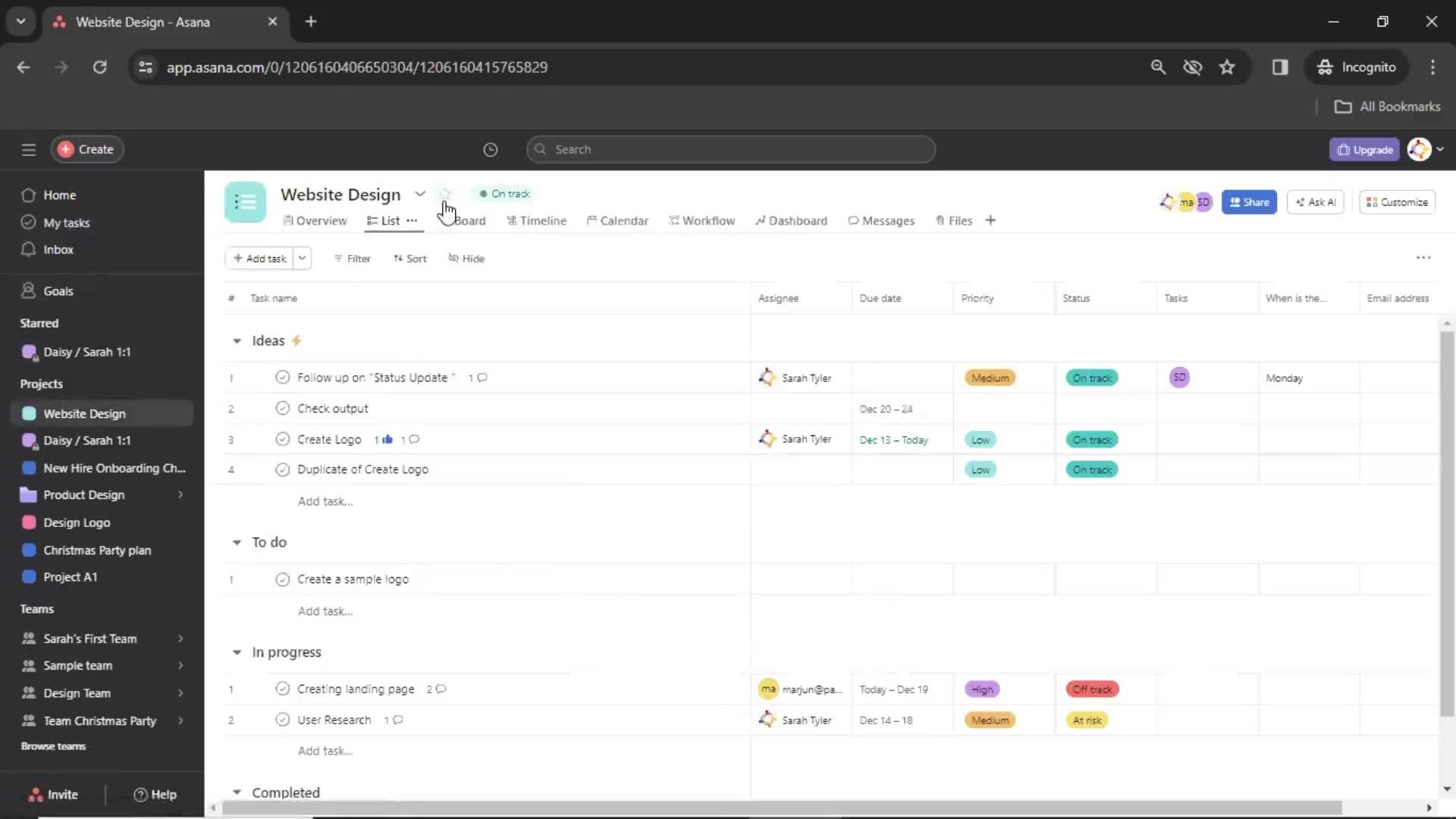
Task: Click Add task in Ideas section
Action: click(322, 500)
